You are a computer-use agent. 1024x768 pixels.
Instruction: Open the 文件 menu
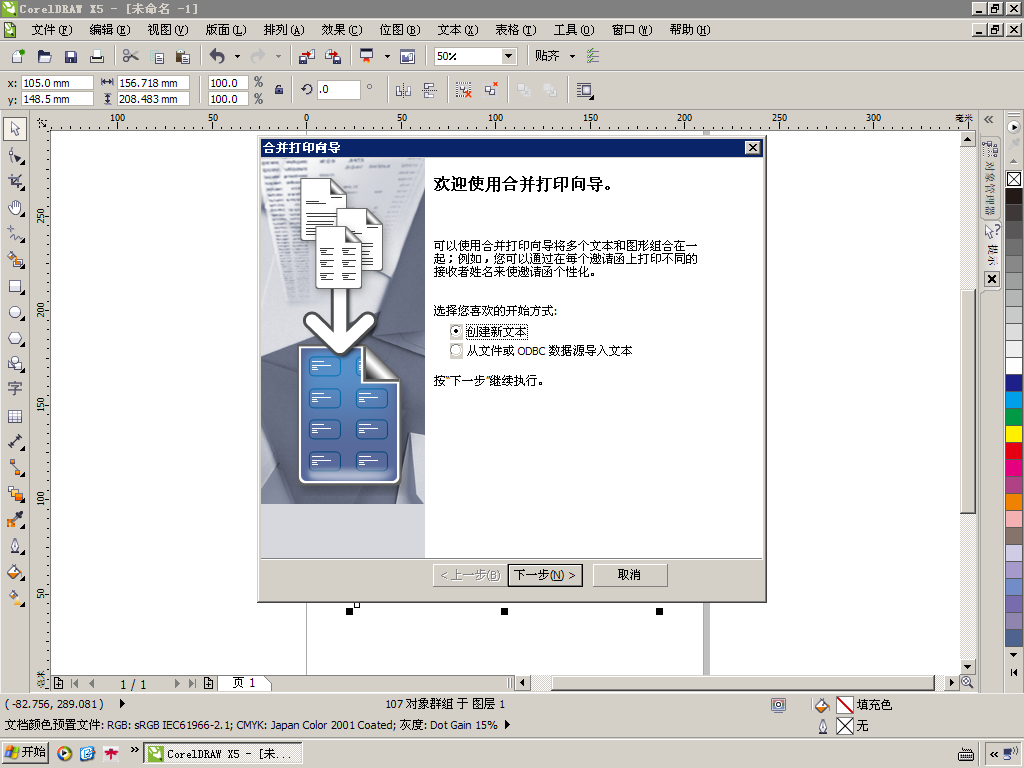point(52,30)
